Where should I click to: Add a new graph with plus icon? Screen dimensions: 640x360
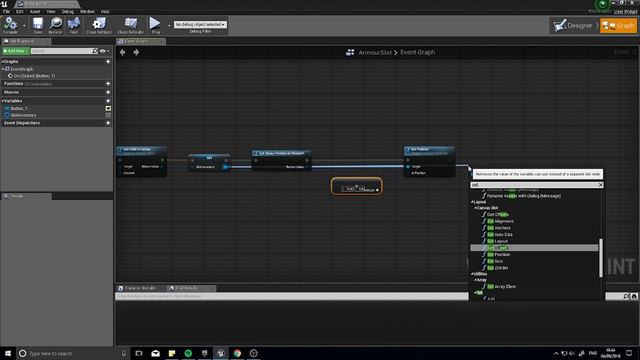tap(108, 62)
